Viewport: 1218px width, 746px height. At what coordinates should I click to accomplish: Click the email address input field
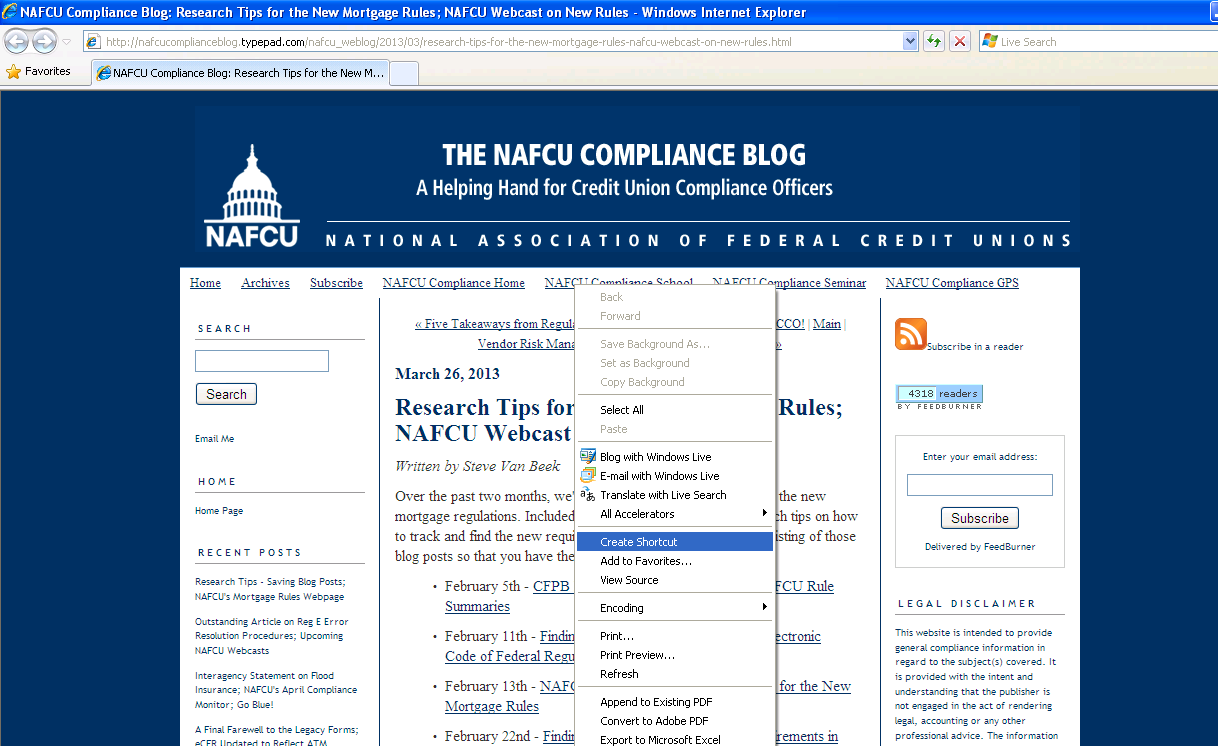pos(980,485)
